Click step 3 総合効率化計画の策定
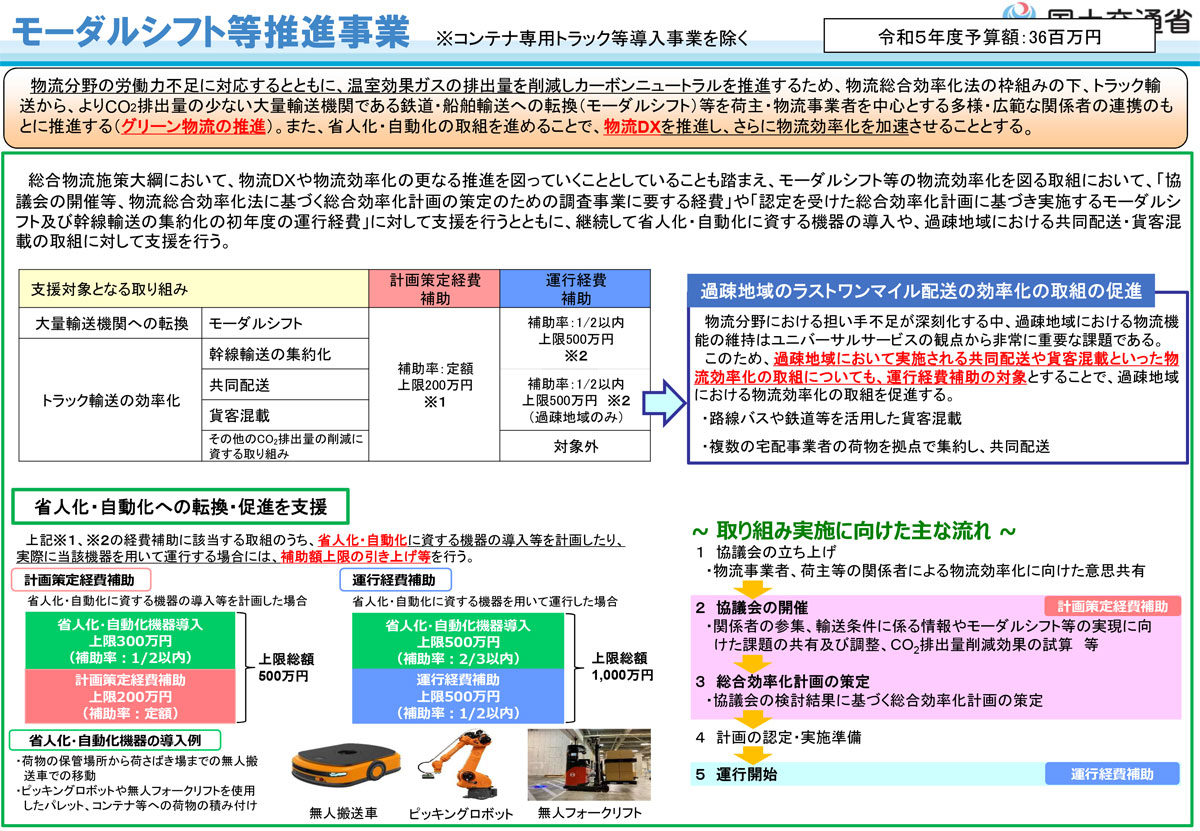Viewport: 1200px width, 831px height. click(781, 680)
